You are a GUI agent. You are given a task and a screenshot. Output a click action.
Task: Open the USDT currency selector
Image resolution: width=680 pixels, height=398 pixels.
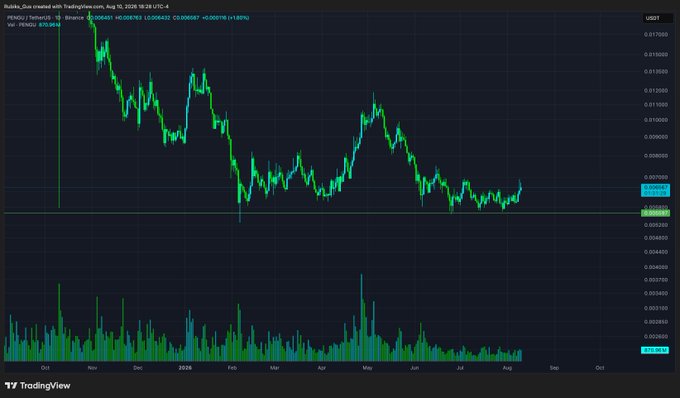tap(657, 18)
